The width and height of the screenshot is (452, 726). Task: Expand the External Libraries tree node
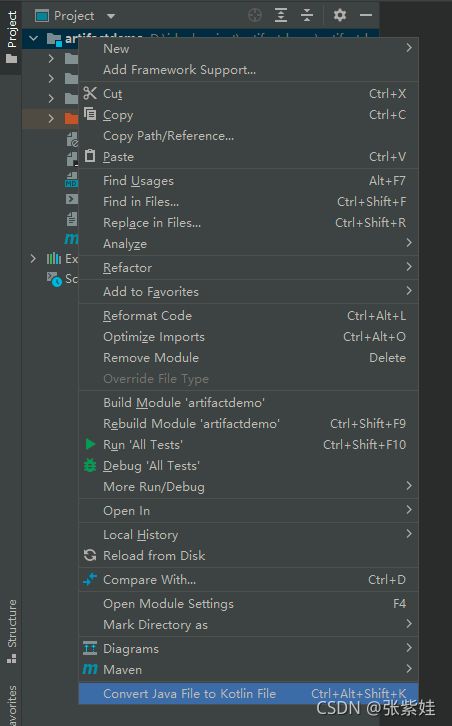(x=33, y=258)
